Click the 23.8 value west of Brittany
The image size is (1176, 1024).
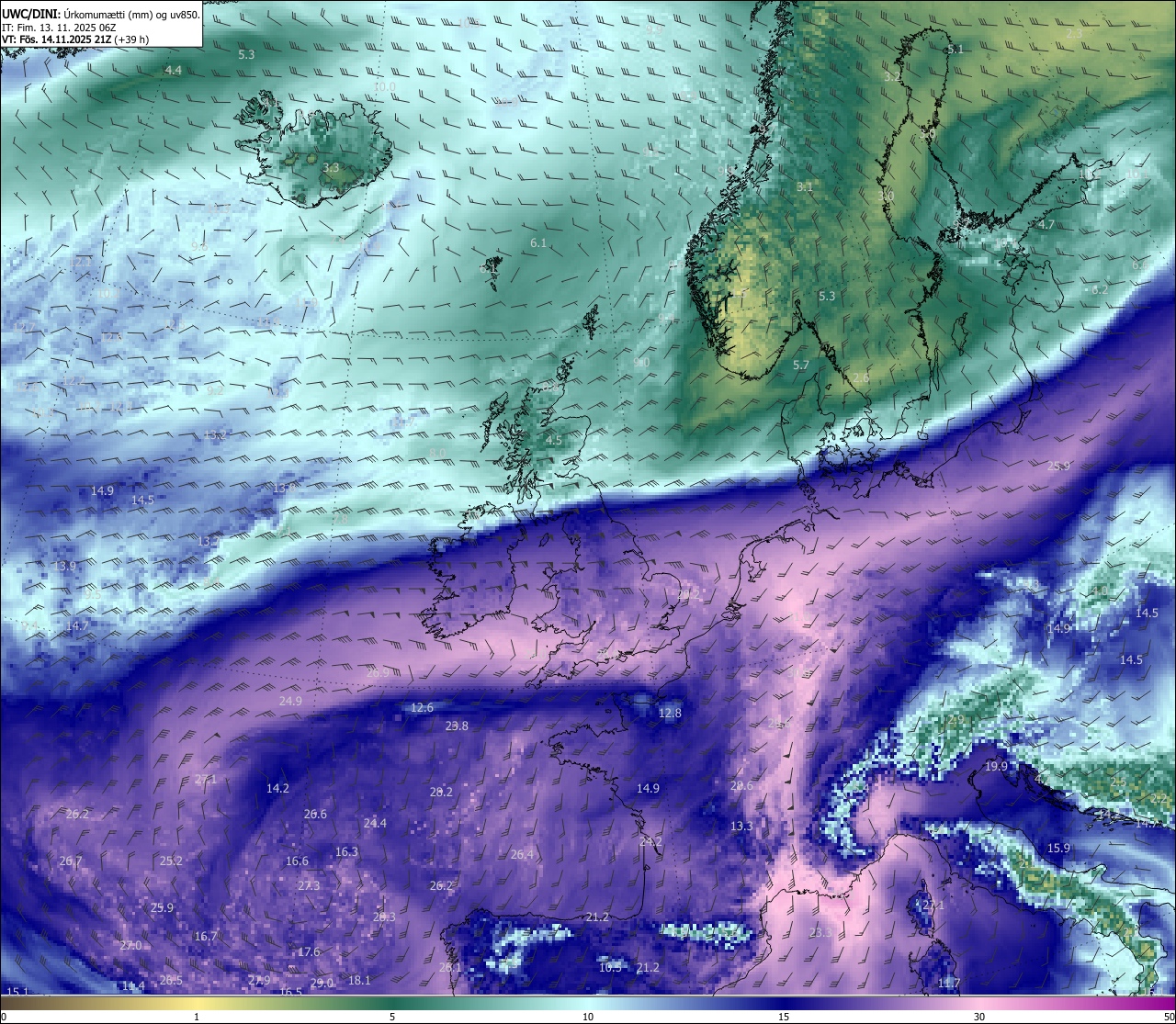click(x=457, y=726)
